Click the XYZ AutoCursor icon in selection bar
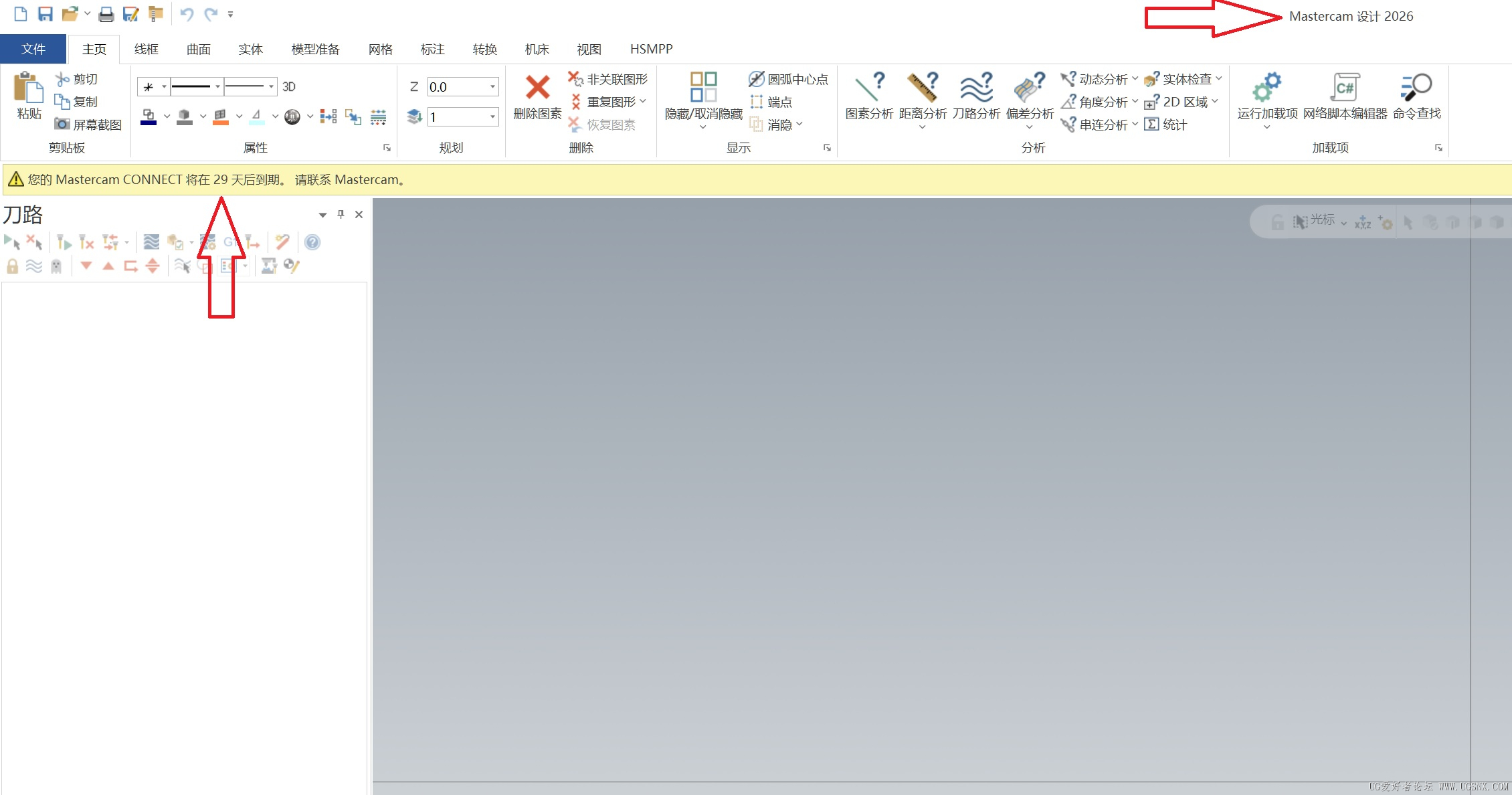The width and height of the screenshot is (1512, 795). 1362,222
